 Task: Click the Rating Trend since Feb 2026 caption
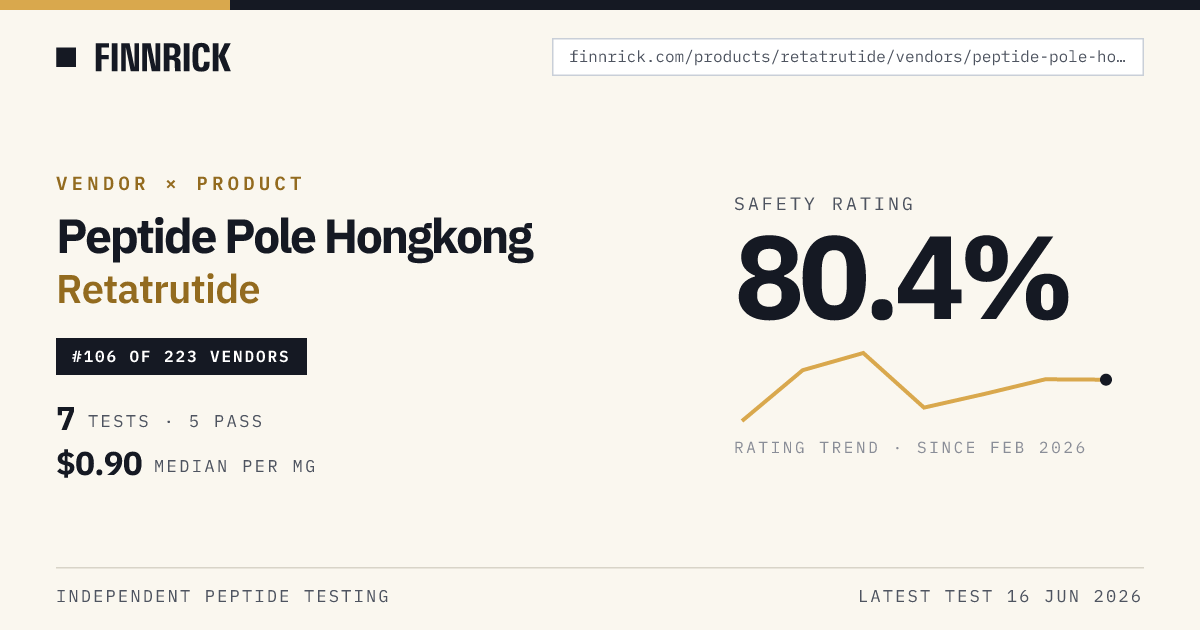(x=910, y=448)
